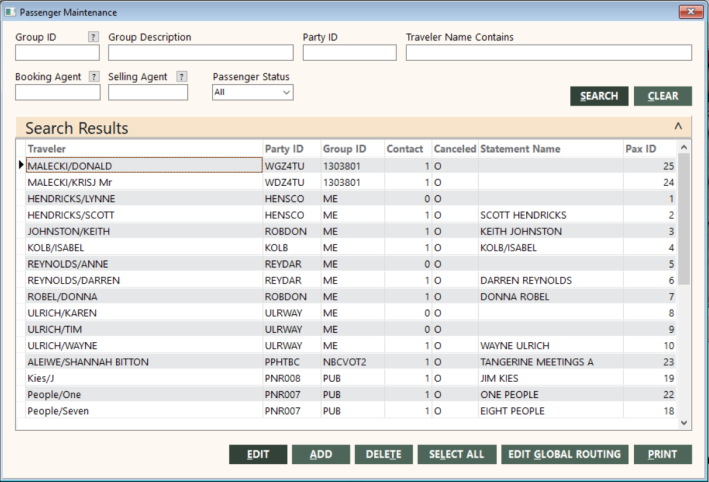The image size is (709, 482).
Task: Click the SCOTT HENDRICKS statement name cell
Action: [551, 215]
